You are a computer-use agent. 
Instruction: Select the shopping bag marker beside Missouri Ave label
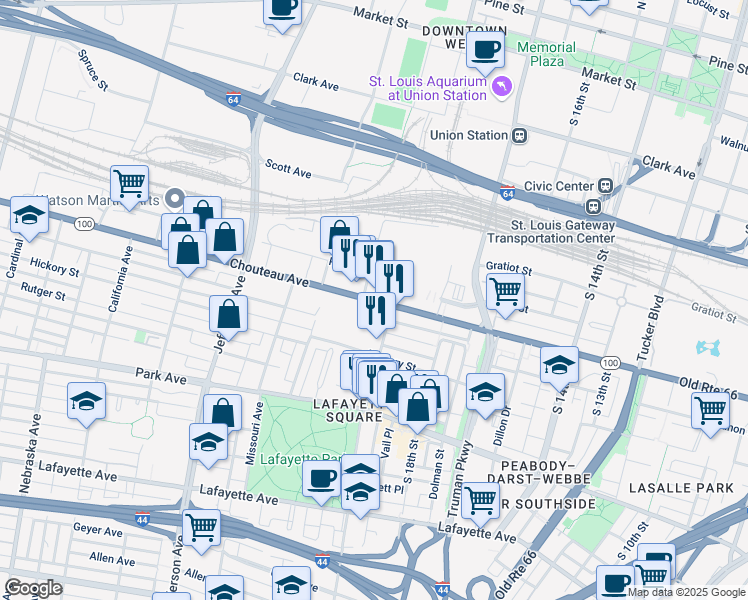(x=222, y=410)
